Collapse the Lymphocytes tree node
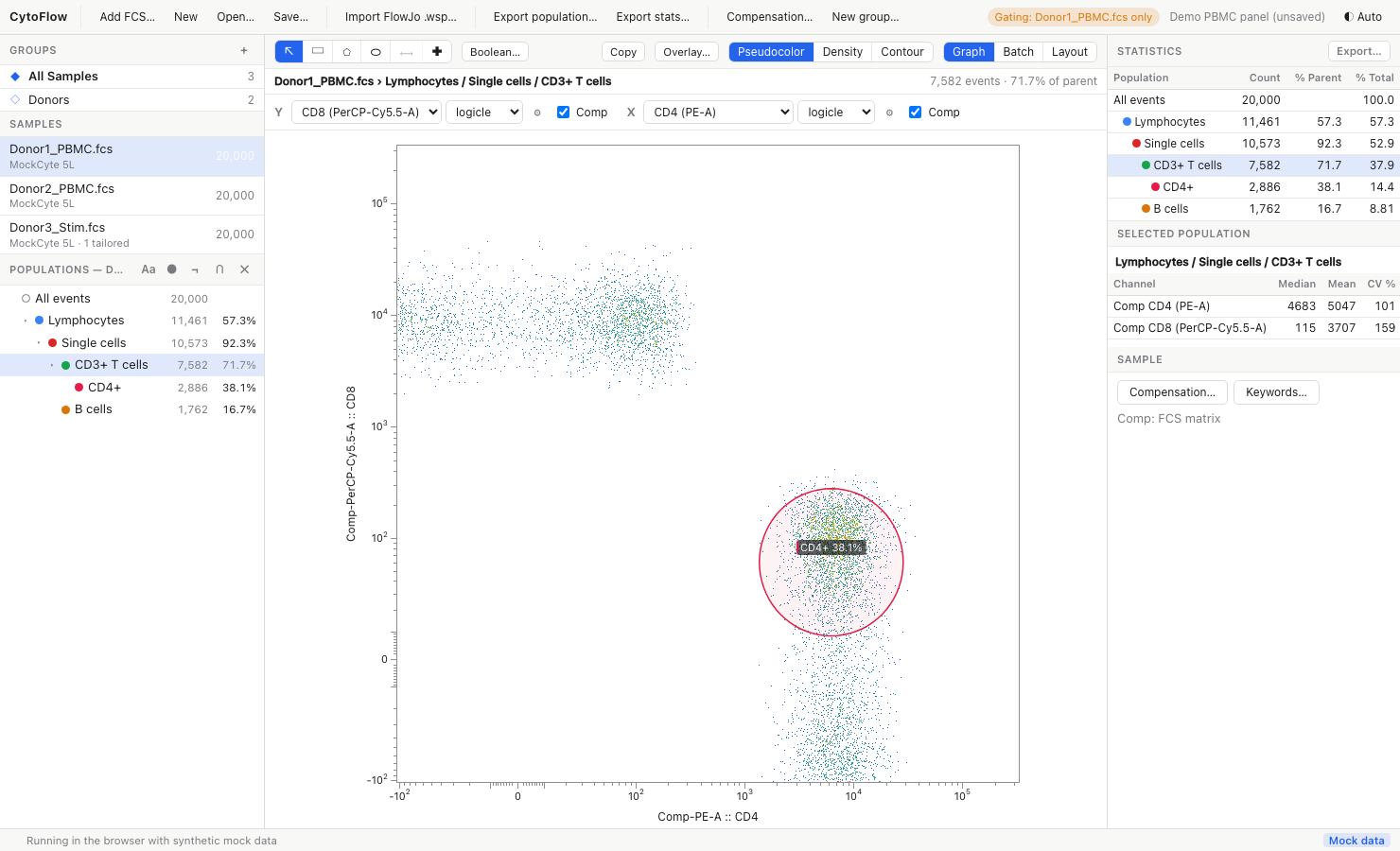This screenshot has width=1400, height=851. pos(26,321)
